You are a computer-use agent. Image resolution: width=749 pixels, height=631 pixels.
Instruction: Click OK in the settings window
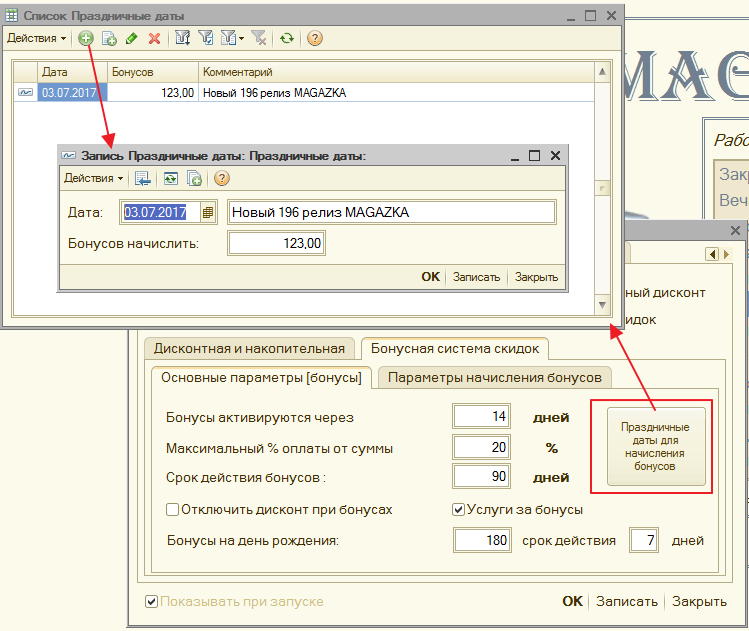[572, 601]
